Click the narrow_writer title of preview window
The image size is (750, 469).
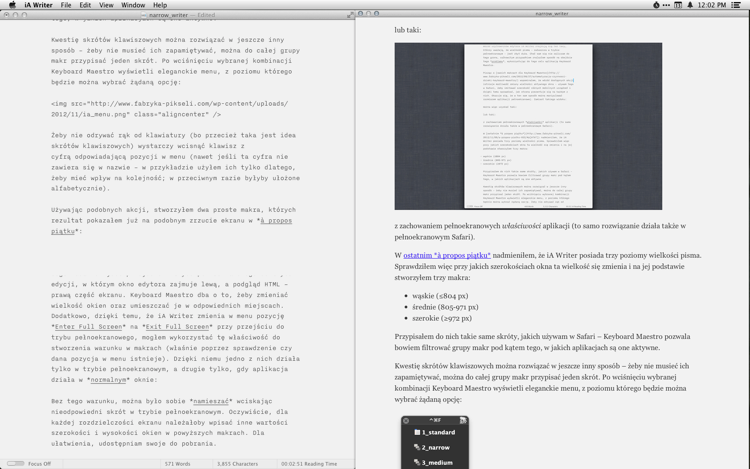coord(551,14)
